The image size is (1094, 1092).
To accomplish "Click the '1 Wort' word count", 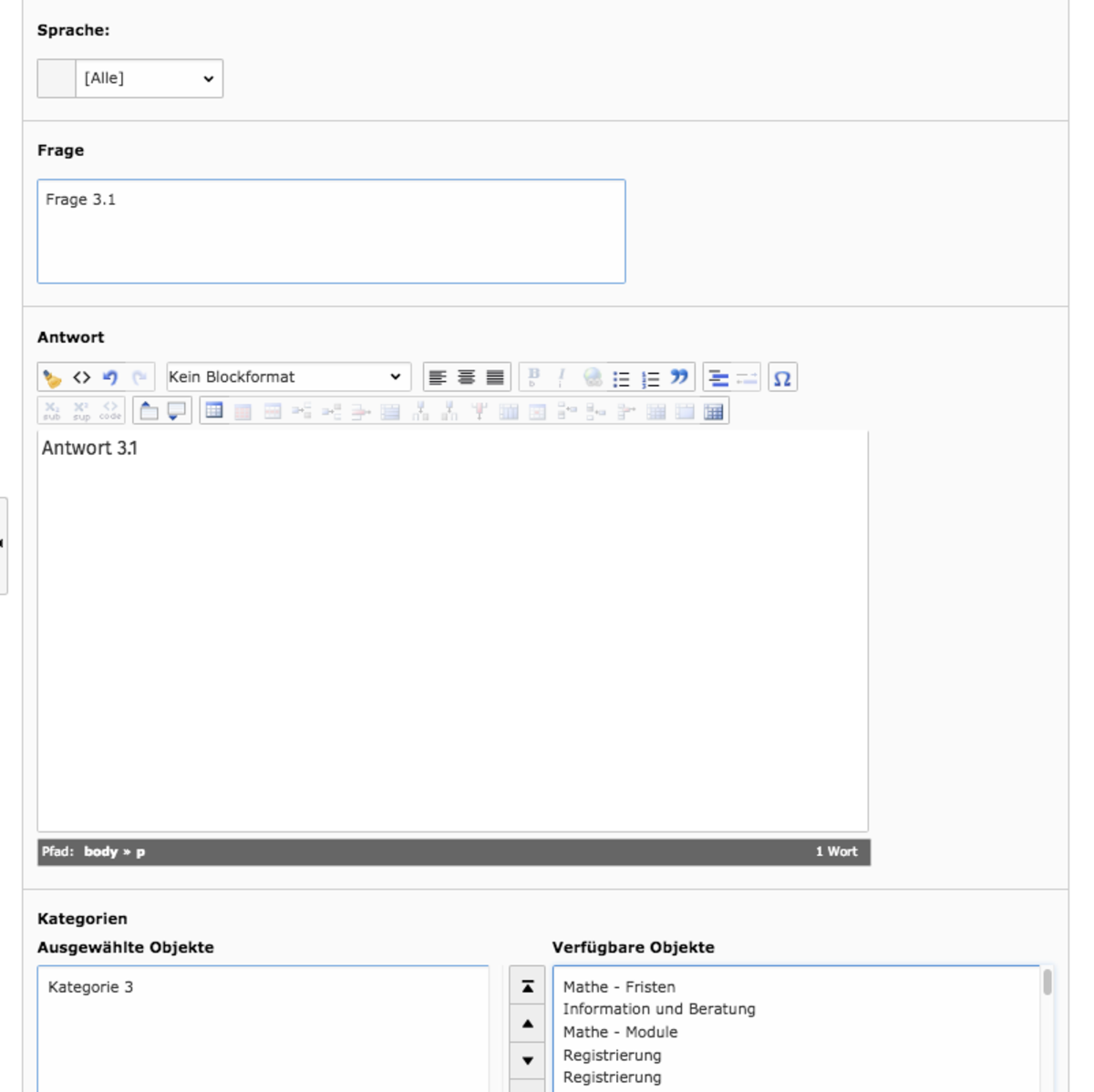I will 836,851.
